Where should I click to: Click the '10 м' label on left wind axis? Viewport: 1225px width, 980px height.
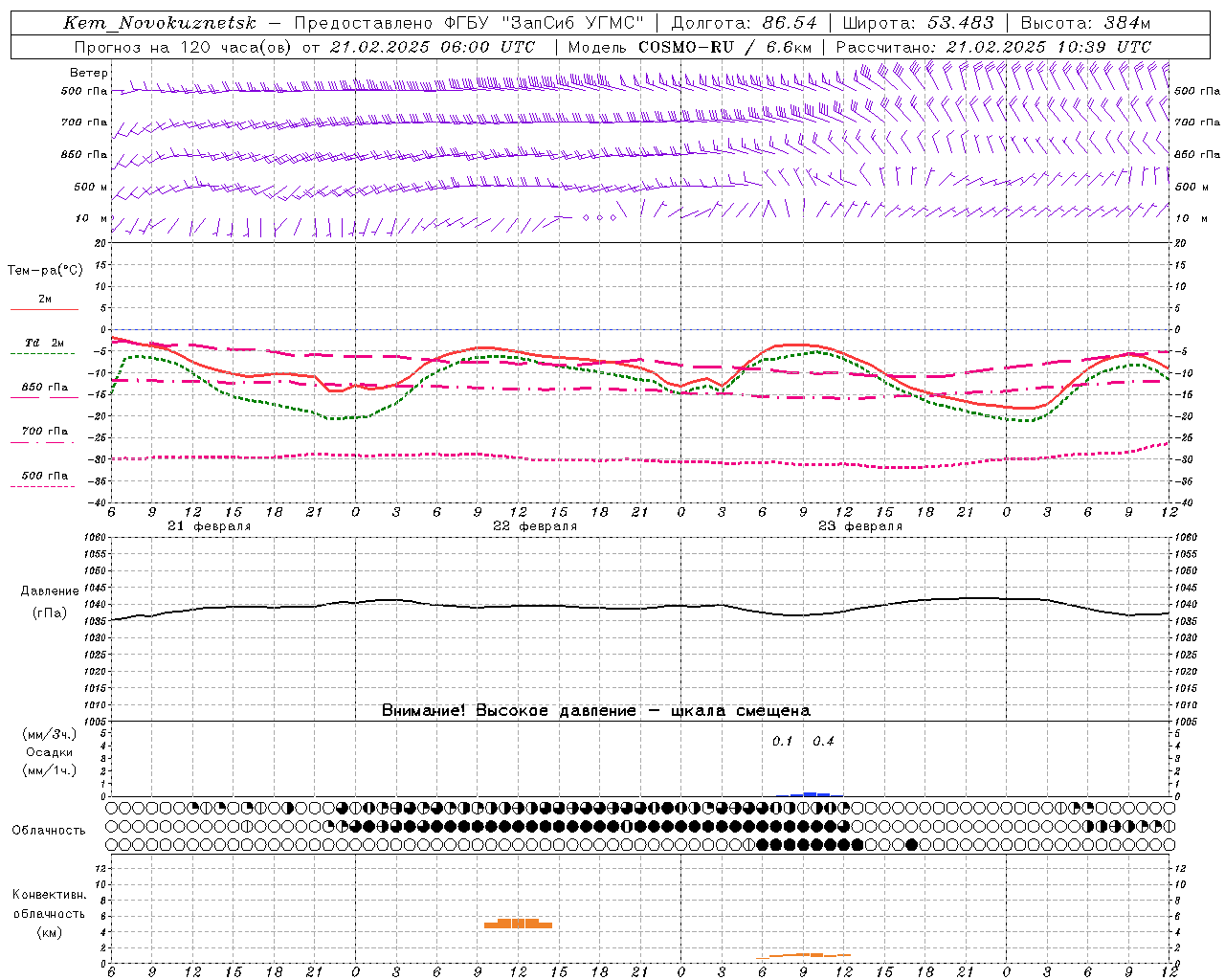[91, 218]
